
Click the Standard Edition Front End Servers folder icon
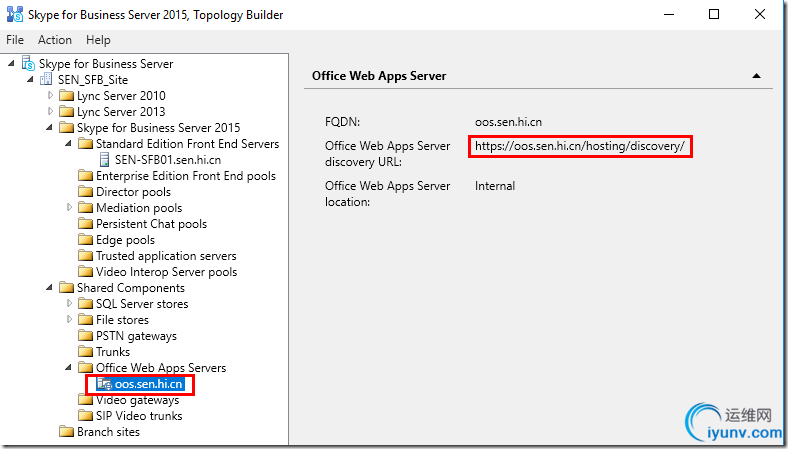pyautogui.click(x=85, y=144)
